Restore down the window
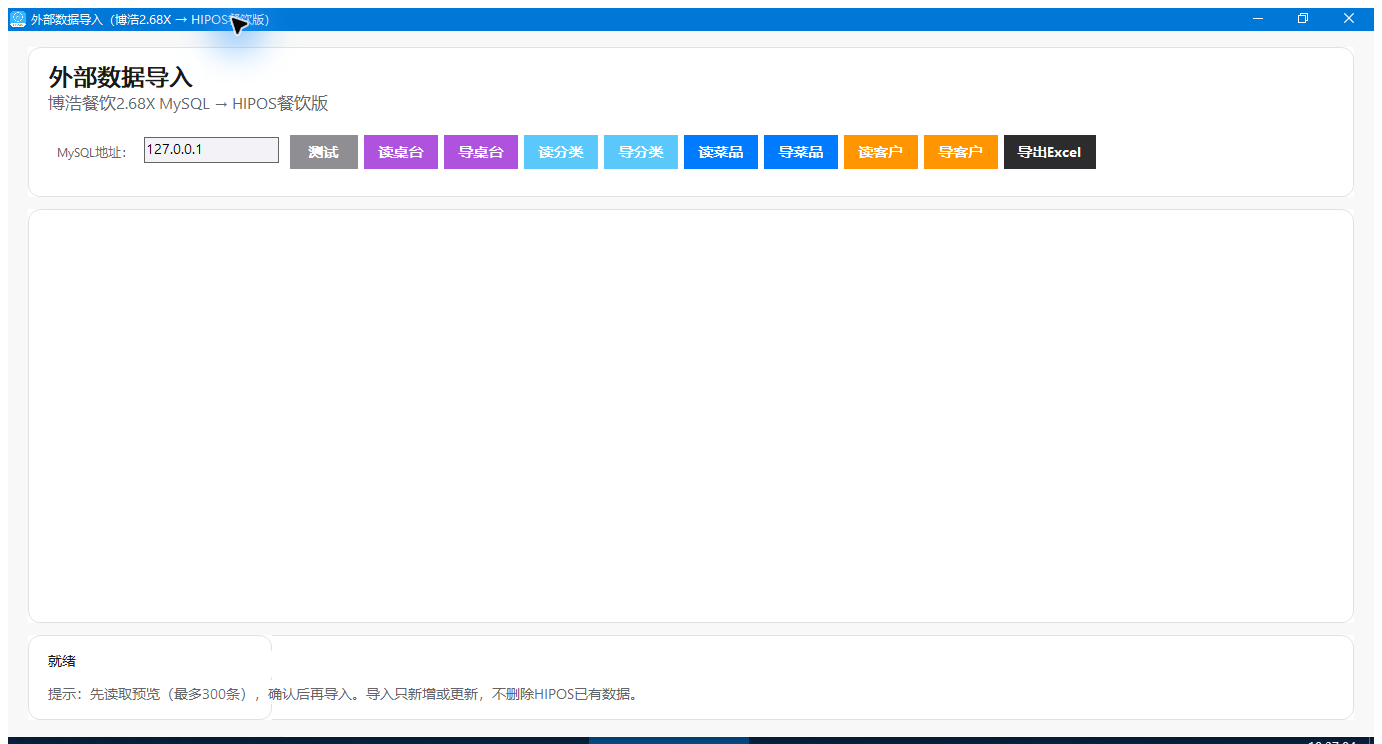 pos(1303,19)
